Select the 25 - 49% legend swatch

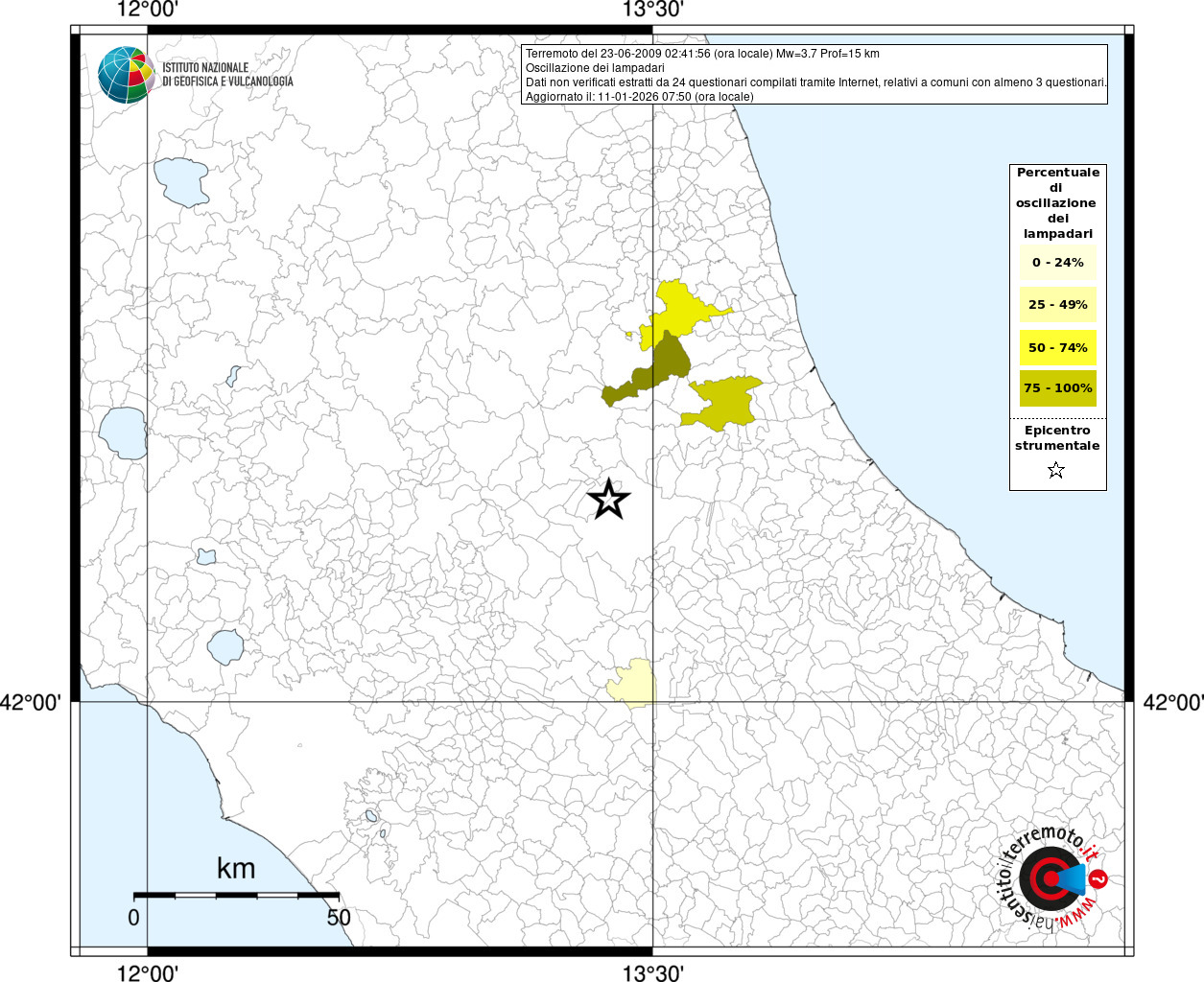[x=1057, y=305]
